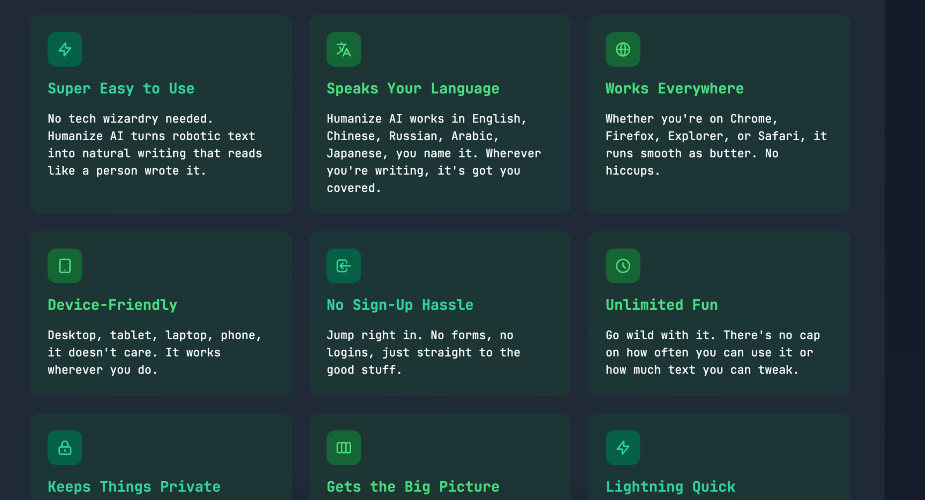Click the tablet icon above Device-Friendly

(65, 266)
